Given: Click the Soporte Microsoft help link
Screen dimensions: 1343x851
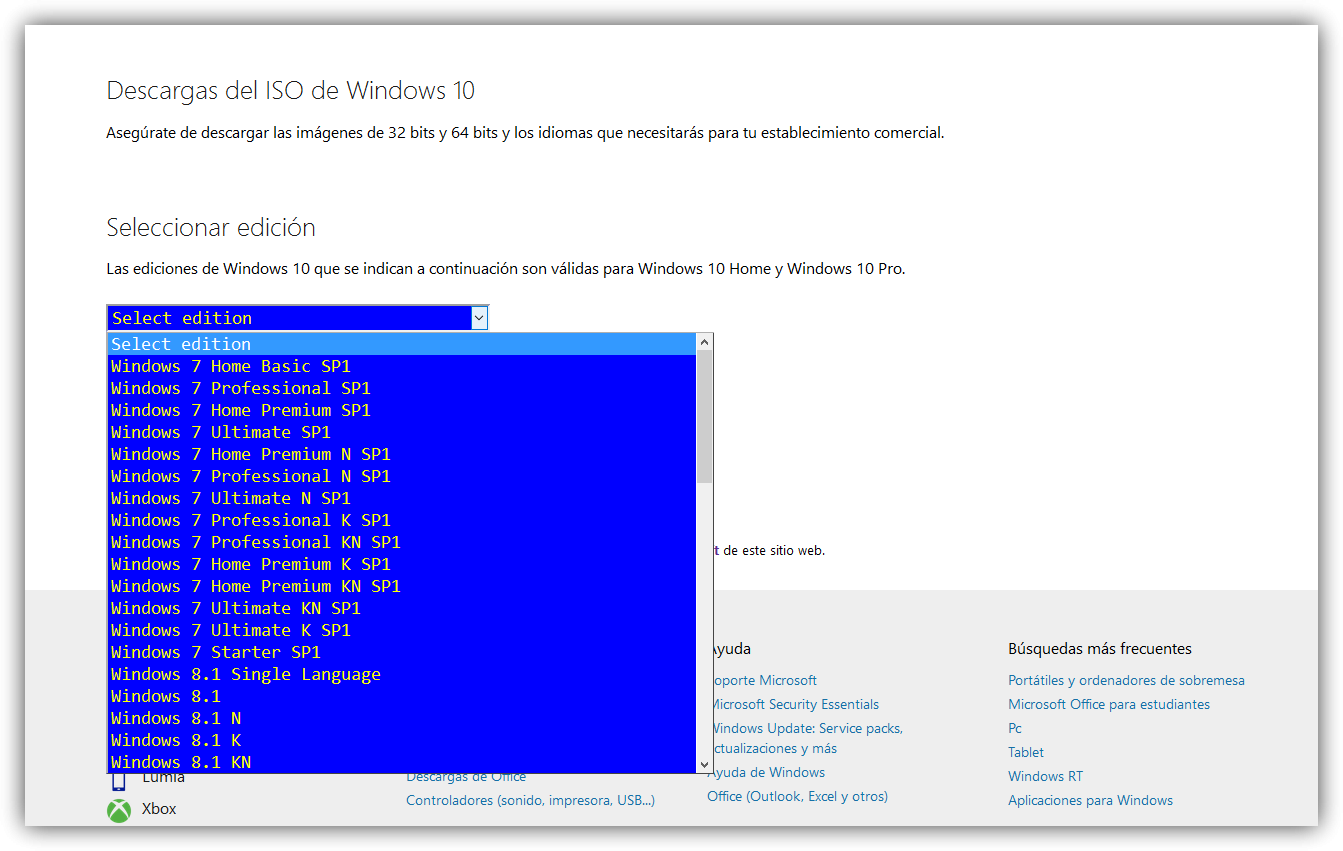Looking at the screenshot, I should pos(763,680).
